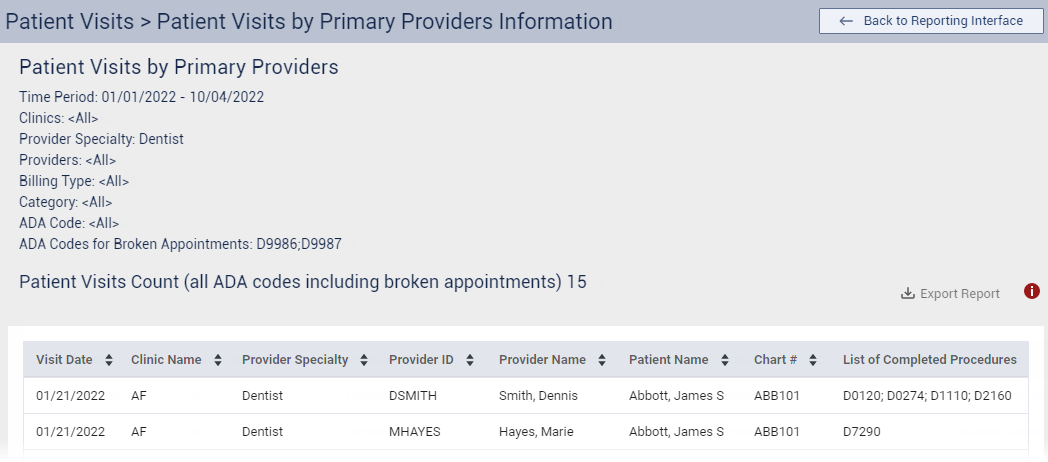Image resolution: width=1048 pixels, height=462 pixels.
Task: Select provider name Hayes, Marie
Action: 535,432
